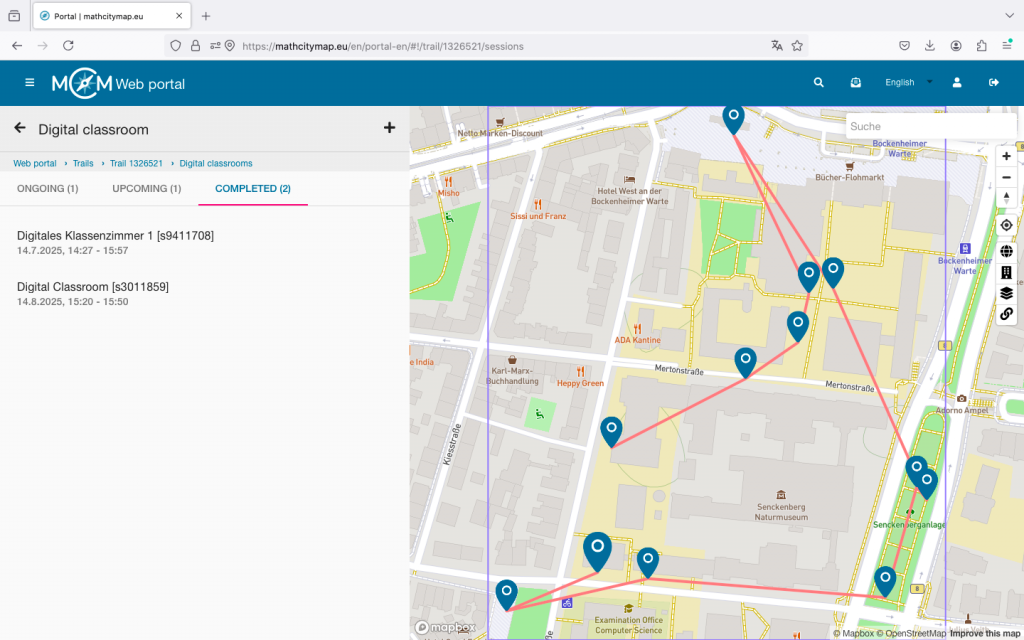Toggle the map layers stack control
The image size is (1024, 640).
pos(1006,293)
